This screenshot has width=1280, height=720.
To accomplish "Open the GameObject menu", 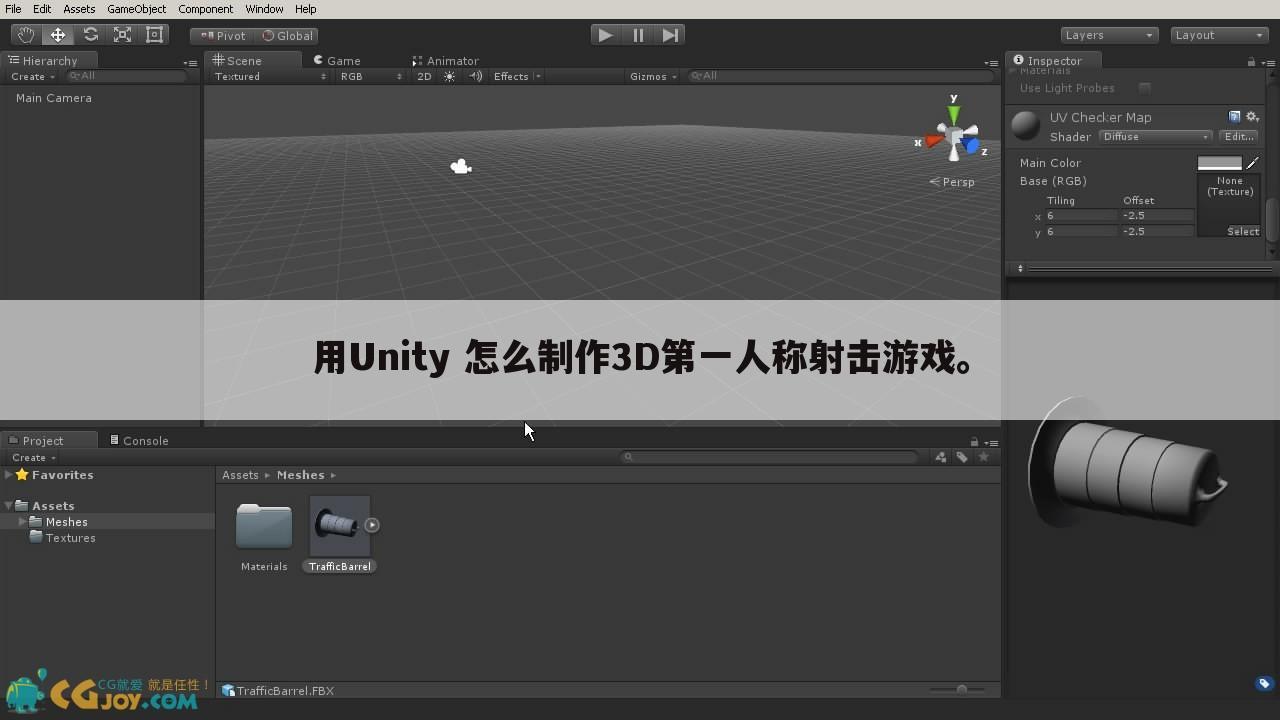I will [x=136, y=9].
